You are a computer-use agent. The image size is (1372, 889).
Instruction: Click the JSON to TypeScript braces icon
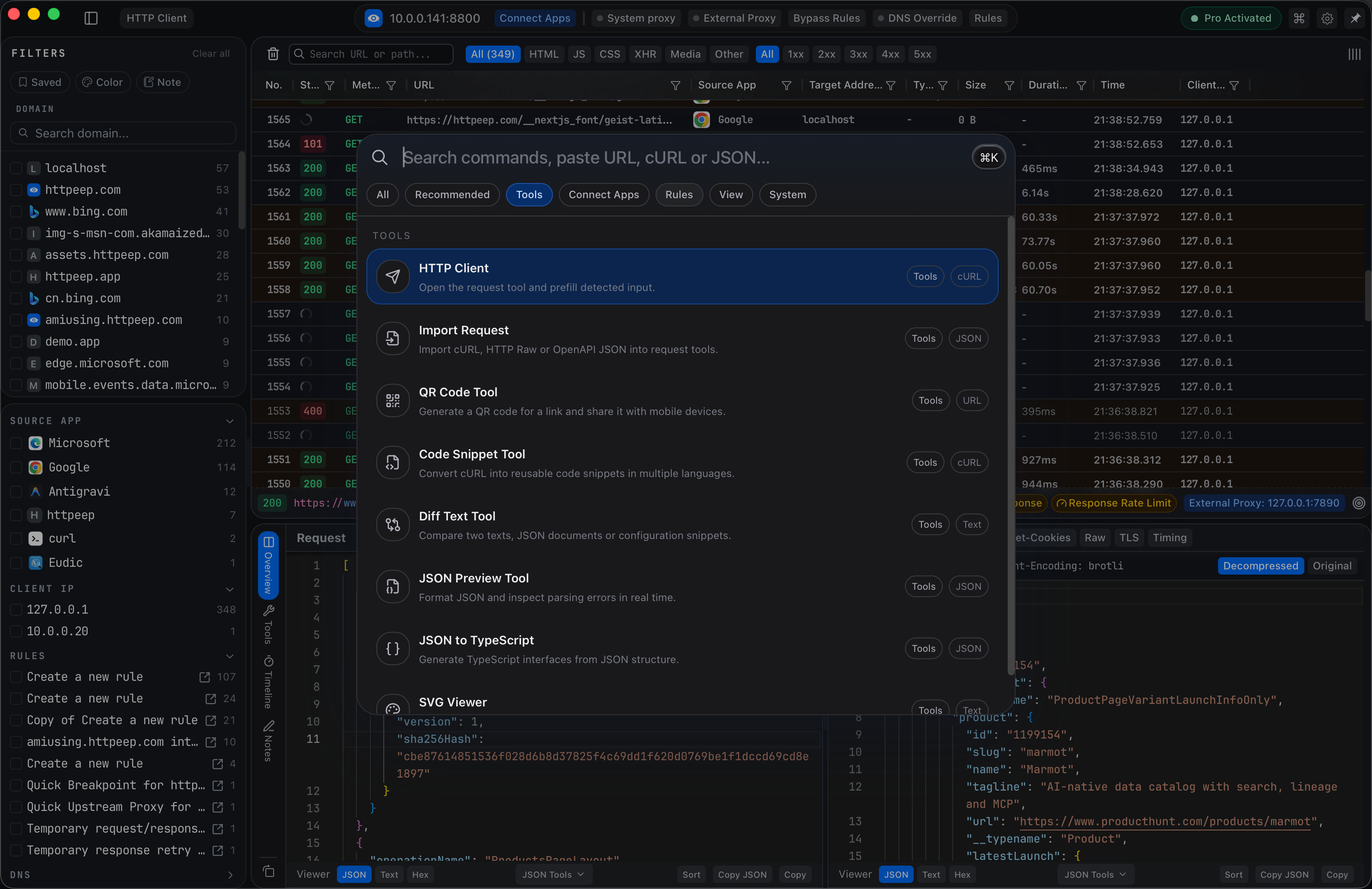pyautogui.click(x=393, y=649)
